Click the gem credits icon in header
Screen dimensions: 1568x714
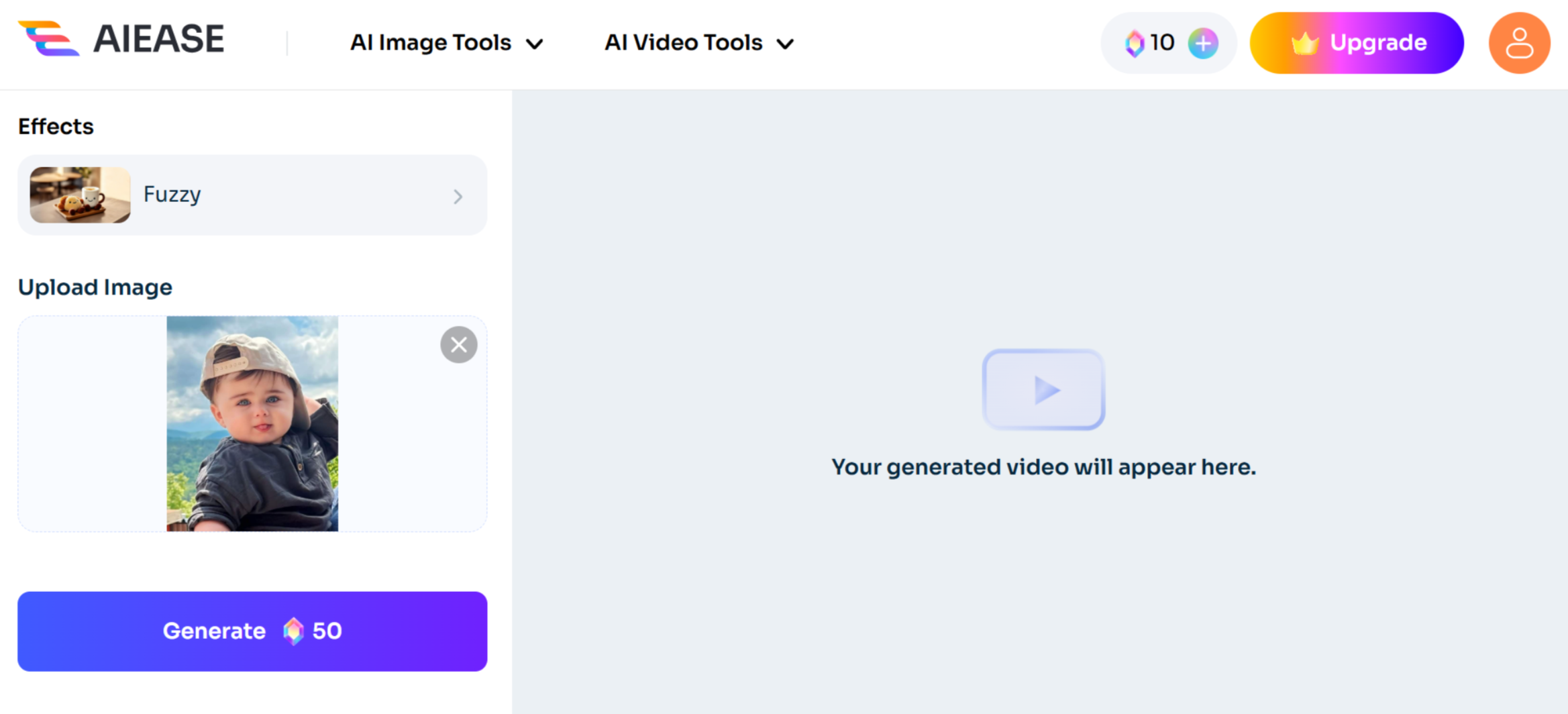[1136, 42]
